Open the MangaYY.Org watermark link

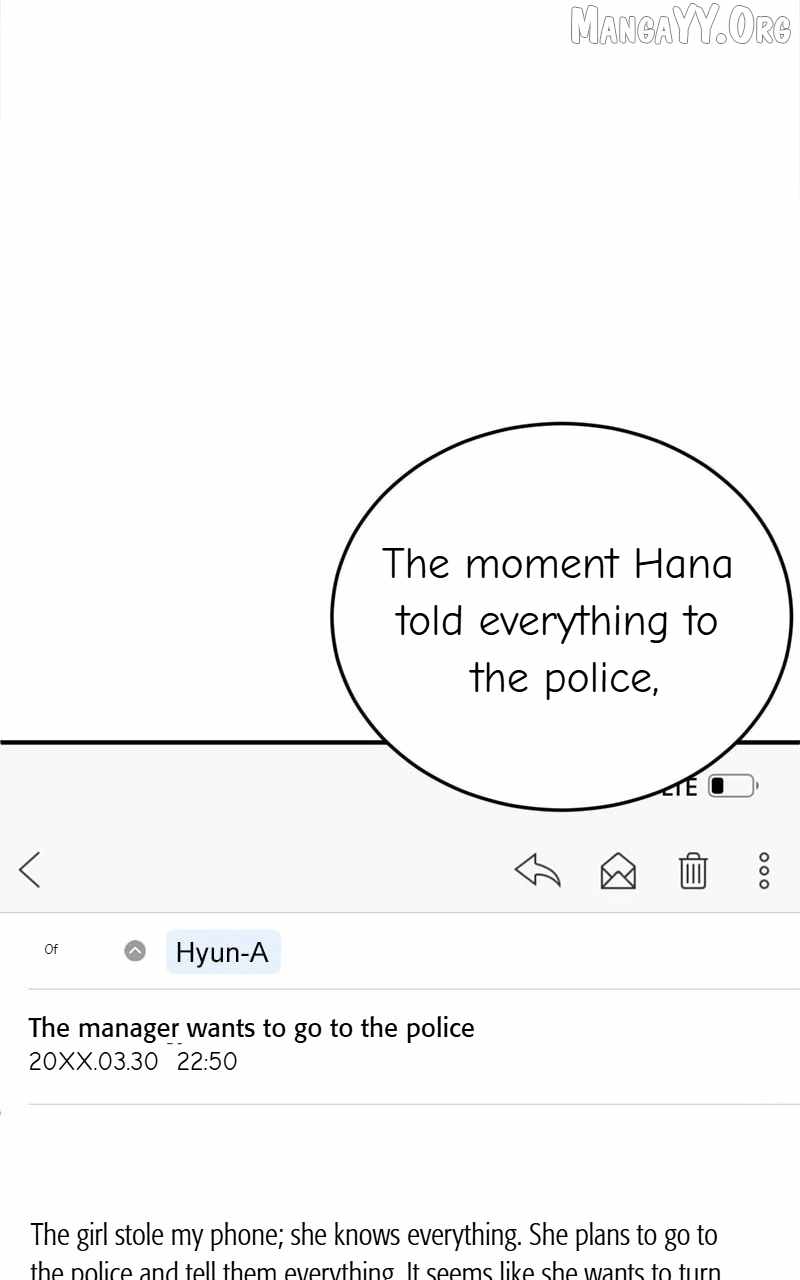(681, 25)
